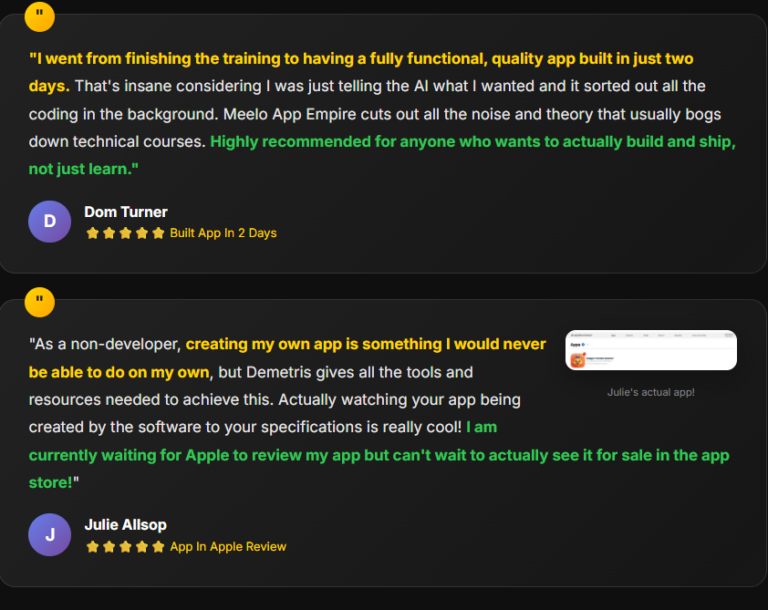Screen dimensions: 768x610
Task: Select Julie Allsop's purple "J" avatar
Action: (x=50, y=535)
